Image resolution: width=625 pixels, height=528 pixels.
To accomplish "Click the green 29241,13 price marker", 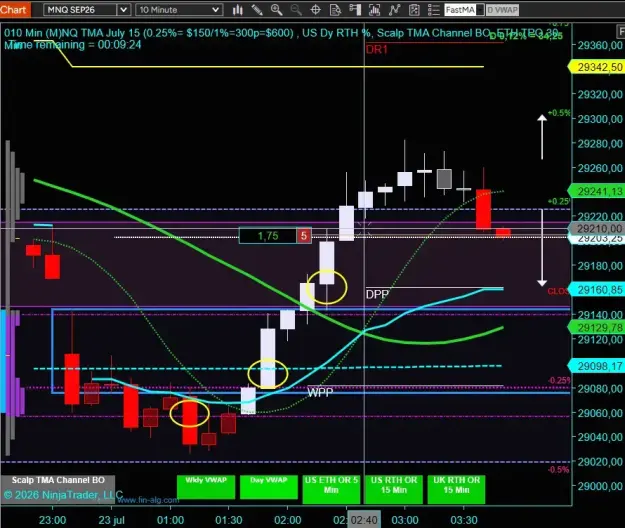I will [597, 191].
